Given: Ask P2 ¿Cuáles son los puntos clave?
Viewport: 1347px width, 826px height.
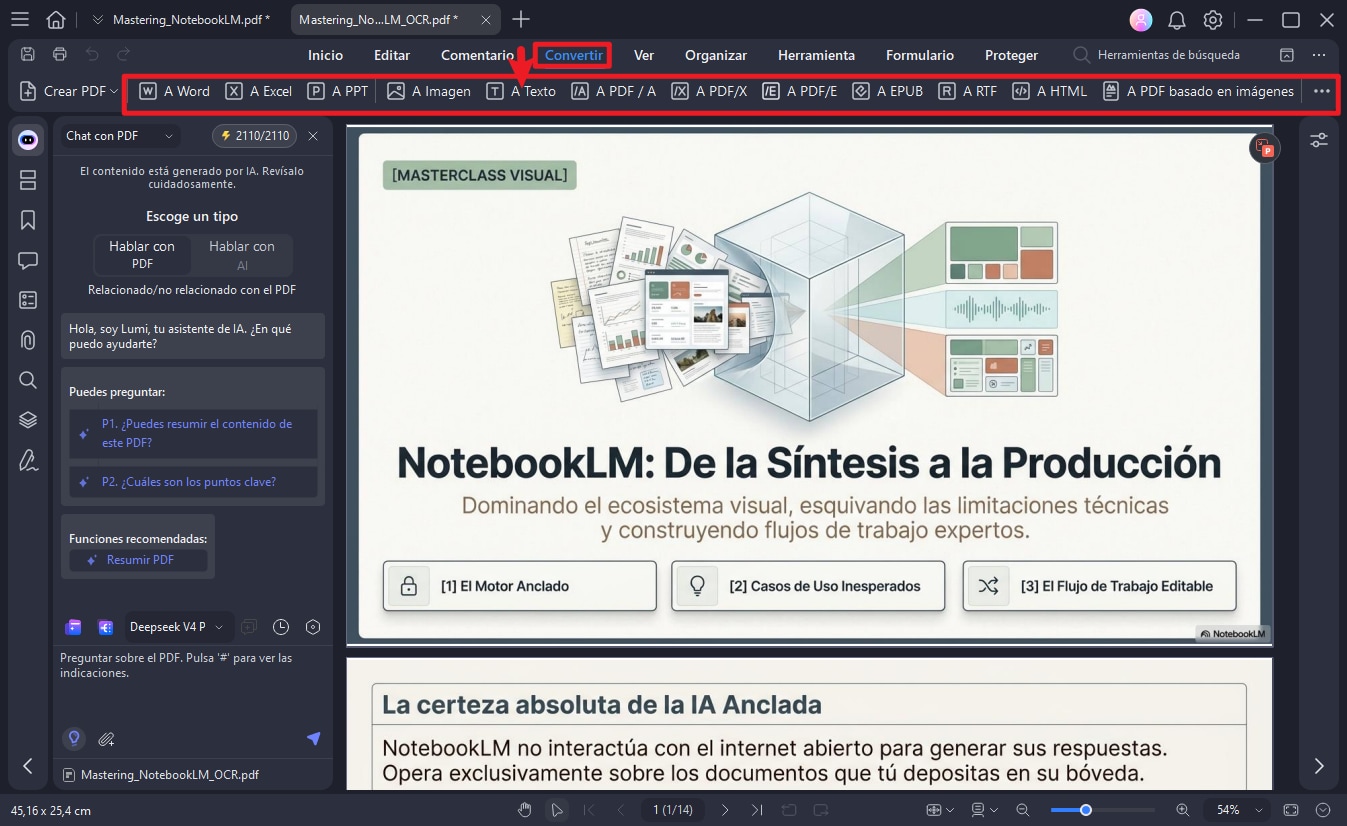Looking at the screenshot, I should click(193, 482).
